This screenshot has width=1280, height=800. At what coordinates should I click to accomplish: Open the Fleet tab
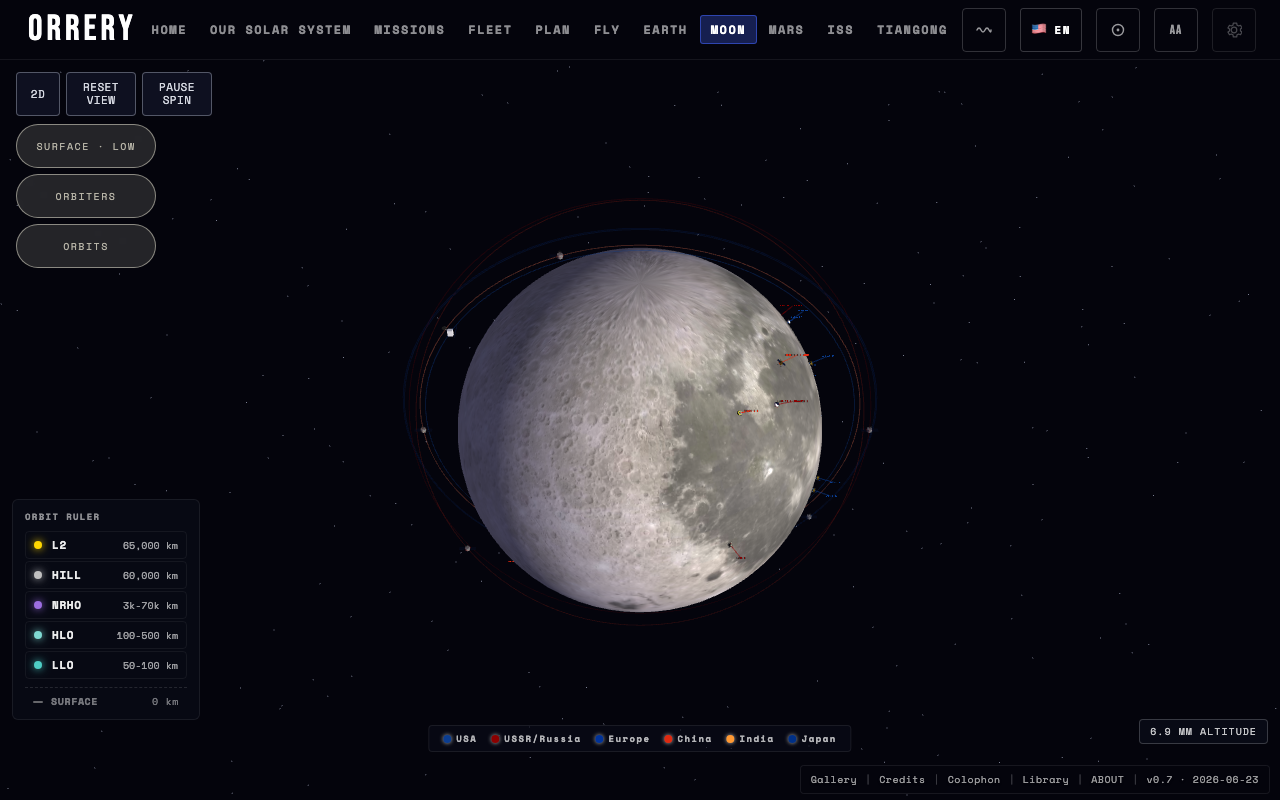pyautogui.click(x=490, y=30)
